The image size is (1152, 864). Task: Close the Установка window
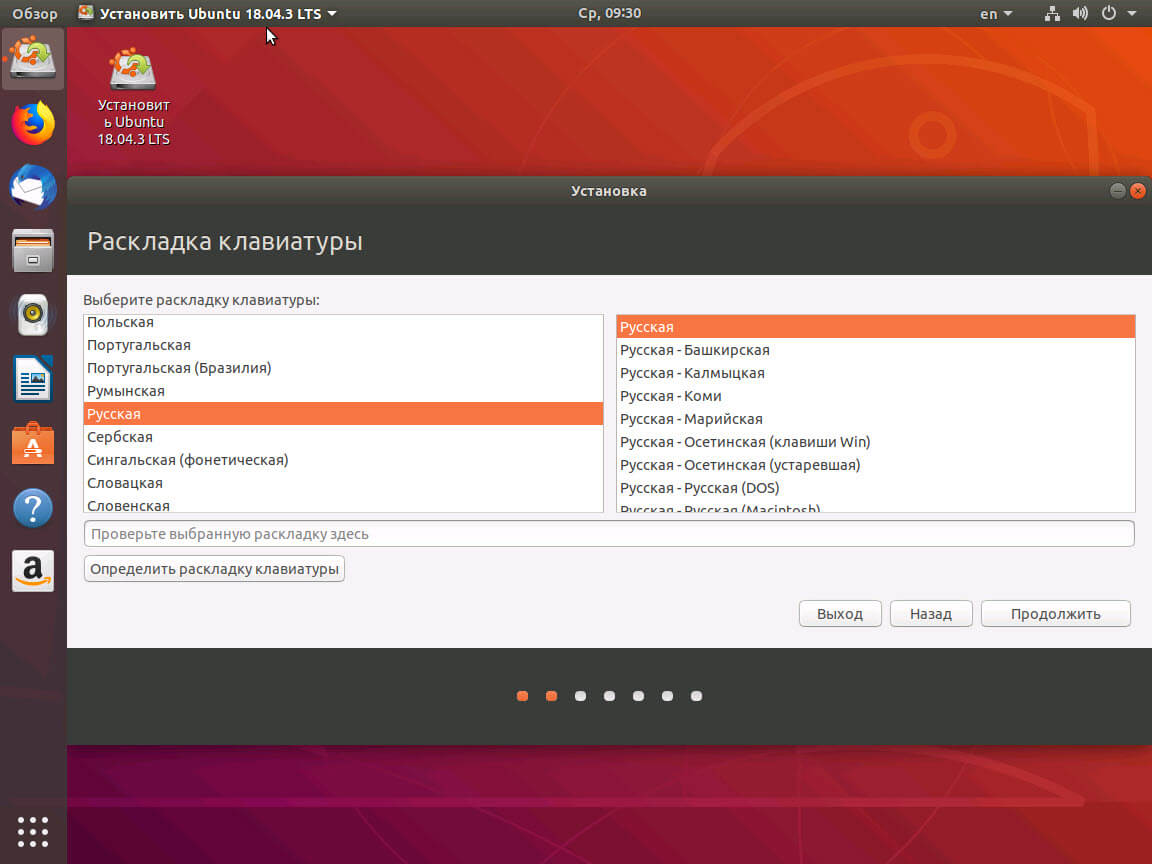tap(1137, 191)
